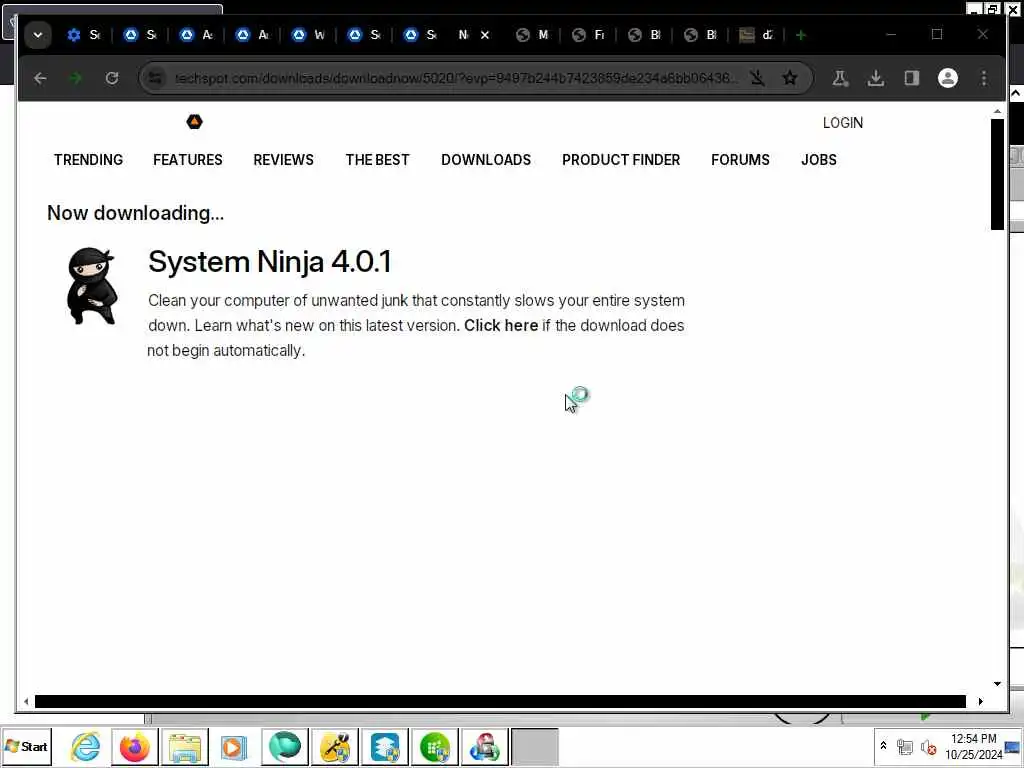Open the REVIEWS section
Viewport: 1024px width, 768px height.
pos(283,160)
